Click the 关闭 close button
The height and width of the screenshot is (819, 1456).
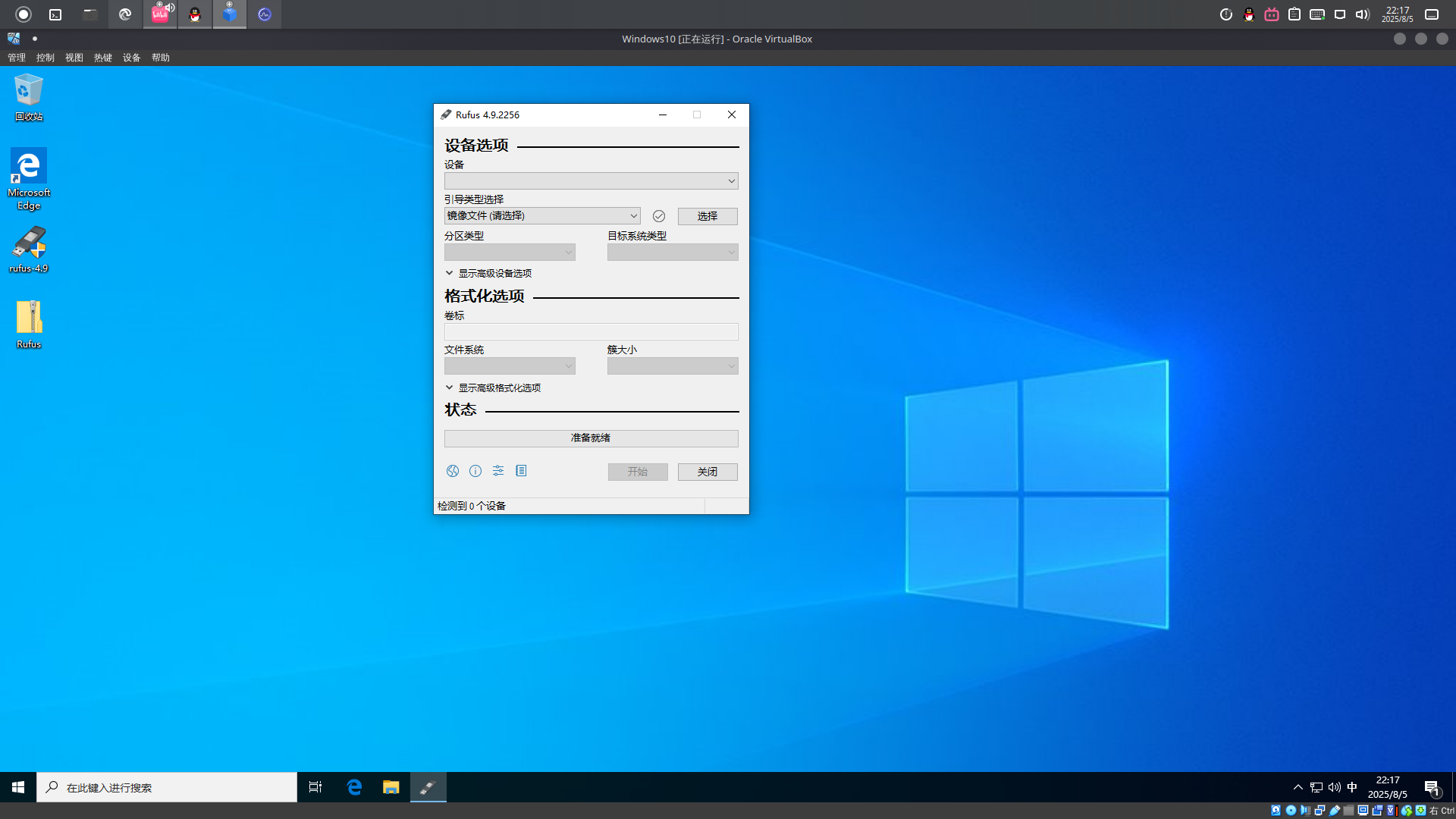pos(708,472)
